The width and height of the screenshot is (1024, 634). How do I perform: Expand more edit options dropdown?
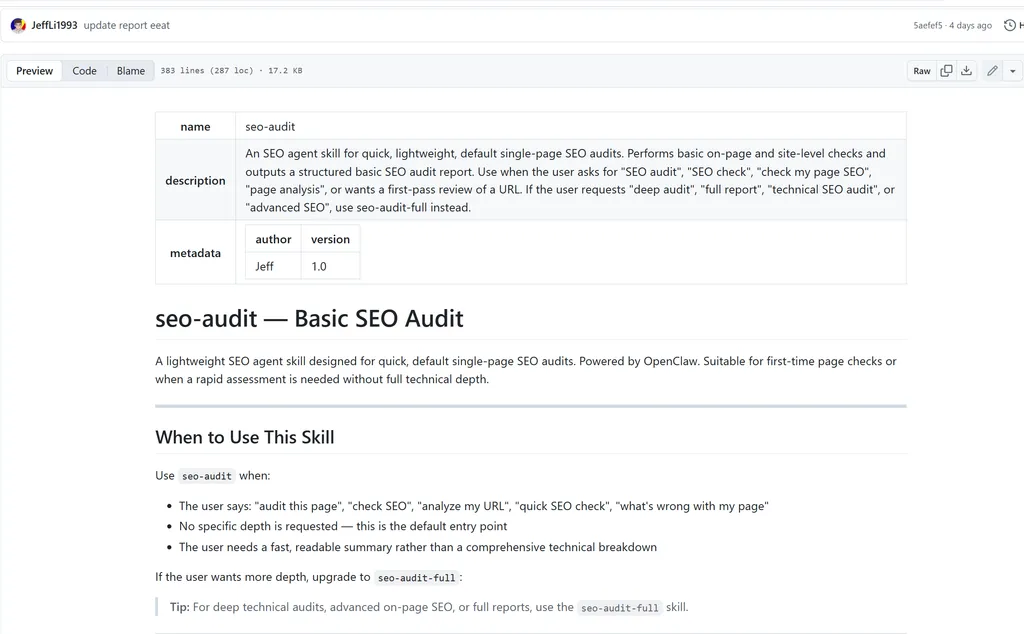(x=1013, y=71)
